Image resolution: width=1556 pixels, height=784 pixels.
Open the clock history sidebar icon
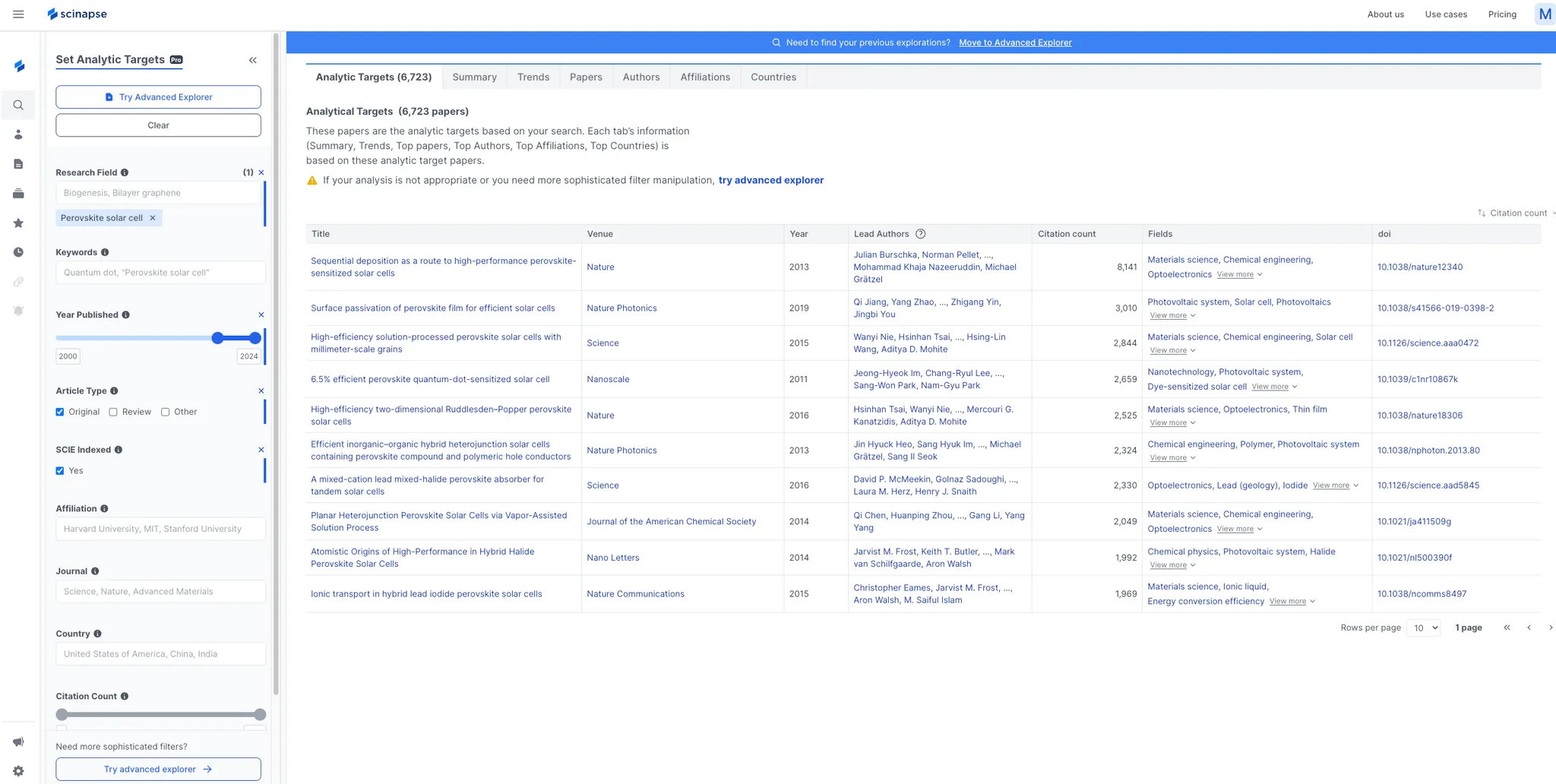point(18,252)
